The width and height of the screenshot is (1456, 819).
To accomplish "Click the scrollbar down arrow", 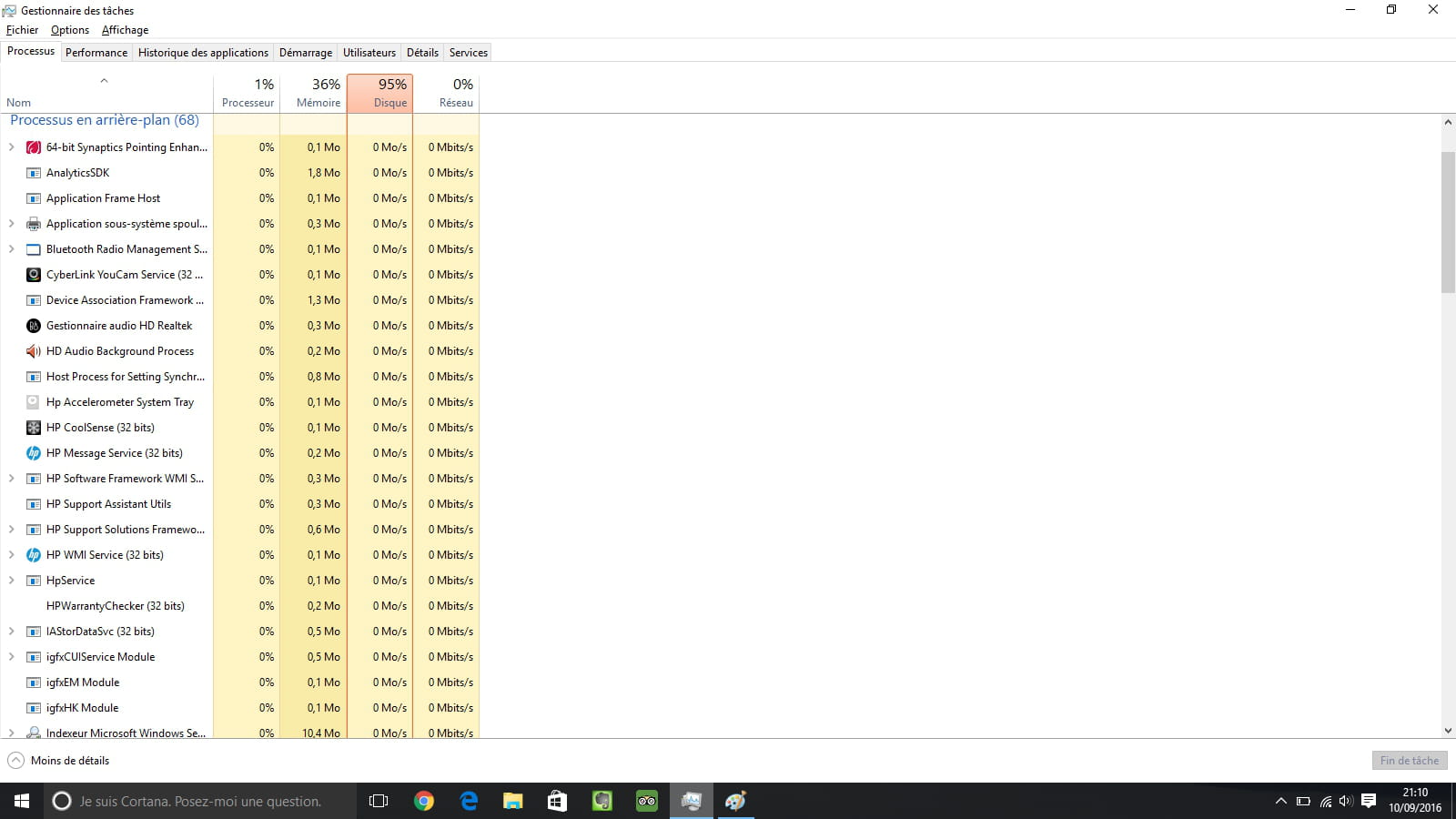I will (x=1448, y=731).
